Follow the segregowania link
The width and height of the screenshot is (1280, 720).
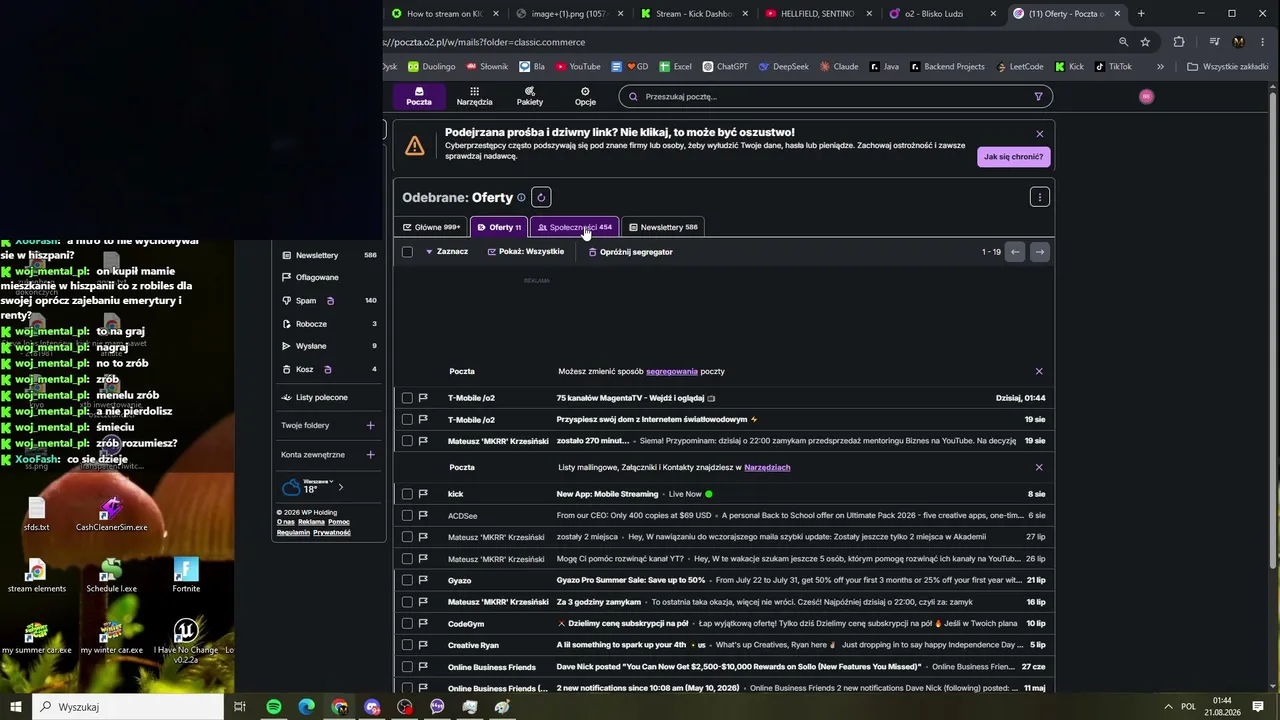pos(672,372)
